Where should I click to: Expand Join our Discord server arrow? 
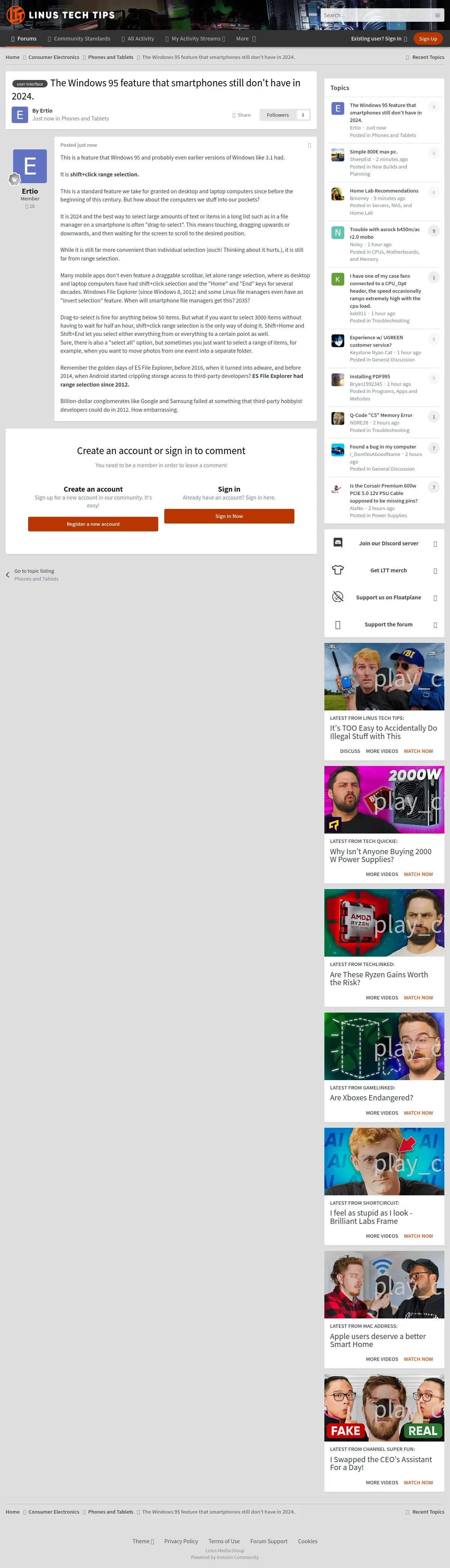(x=435, y=543)
